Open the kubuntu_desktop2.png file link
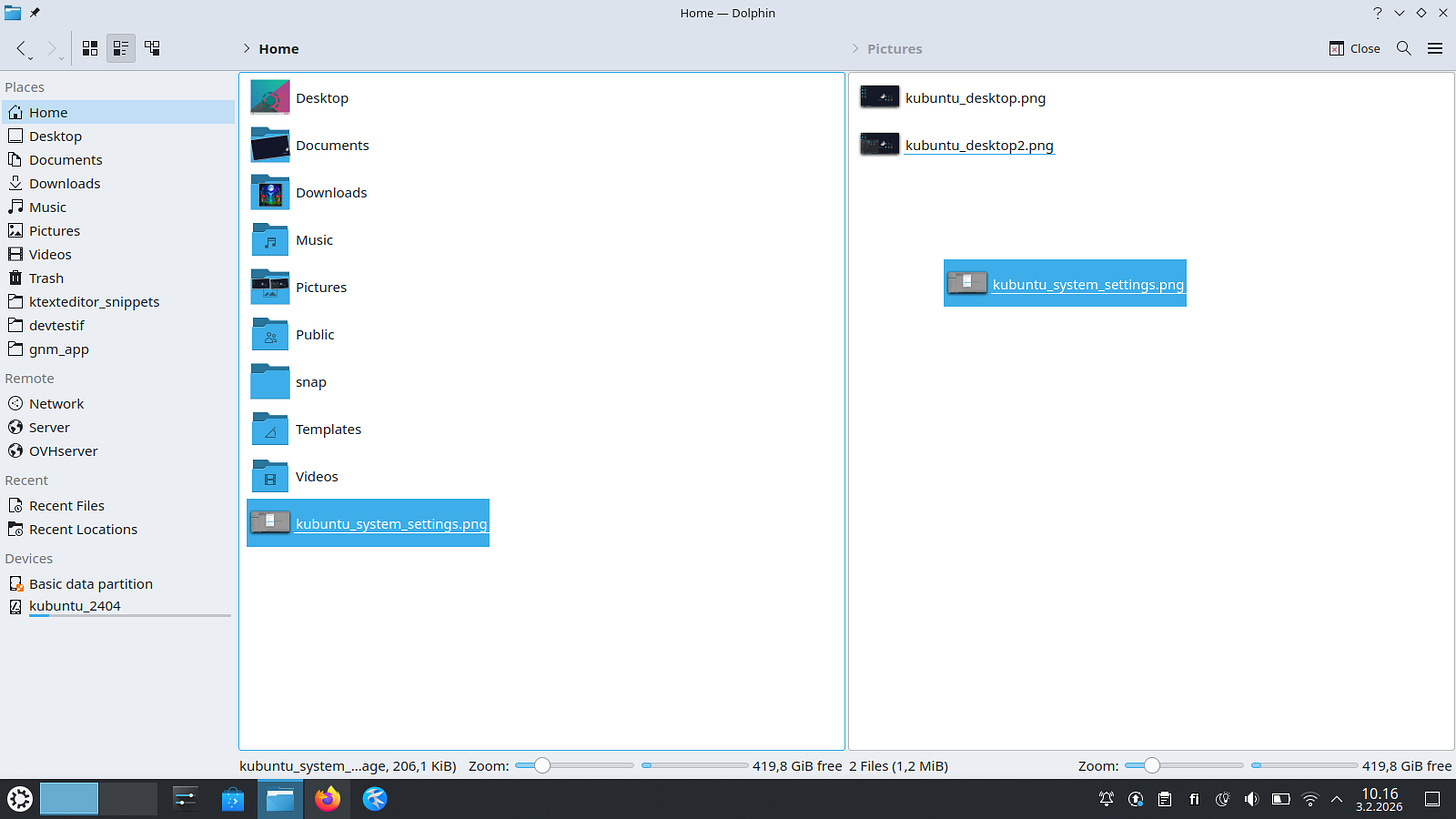The width and height of the screenshot is (1456, 819). coord(979,145)
